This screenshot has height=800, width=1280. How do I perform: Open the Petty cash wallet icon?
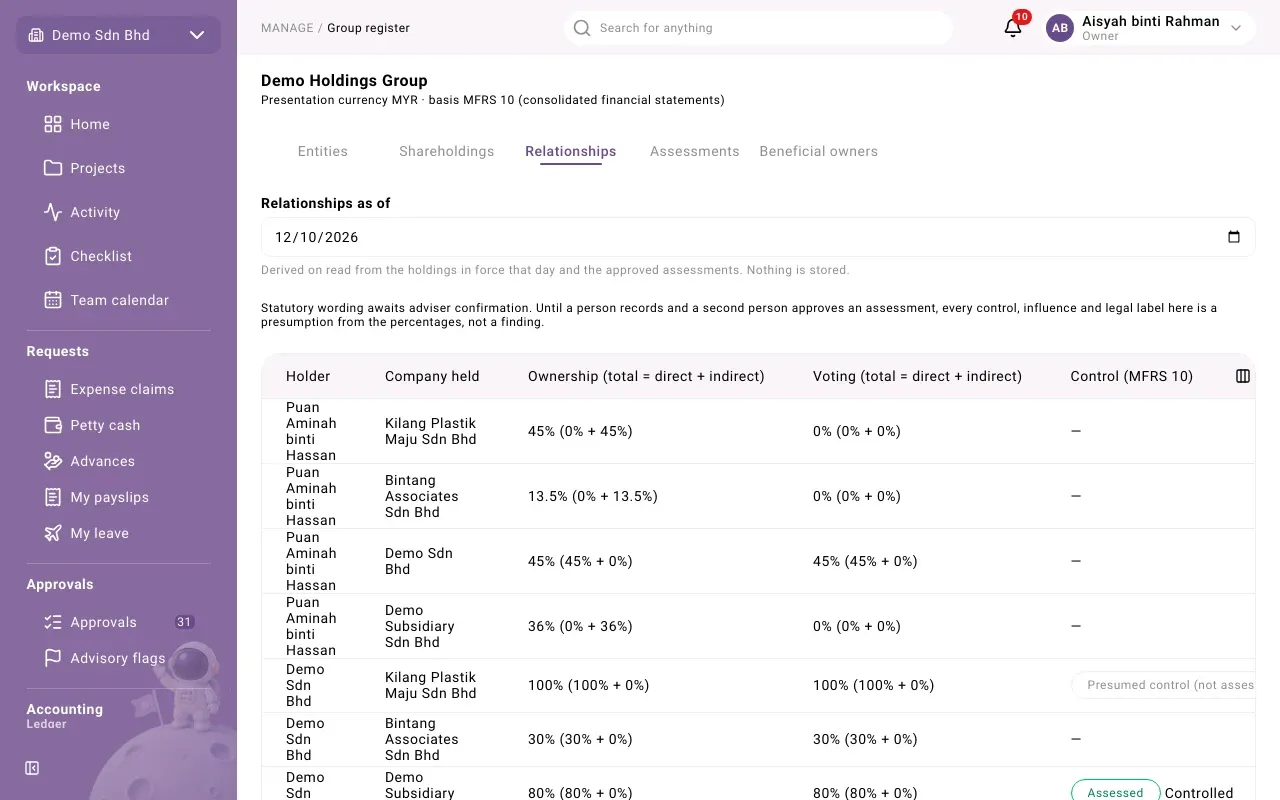click(x=53, y=425)
